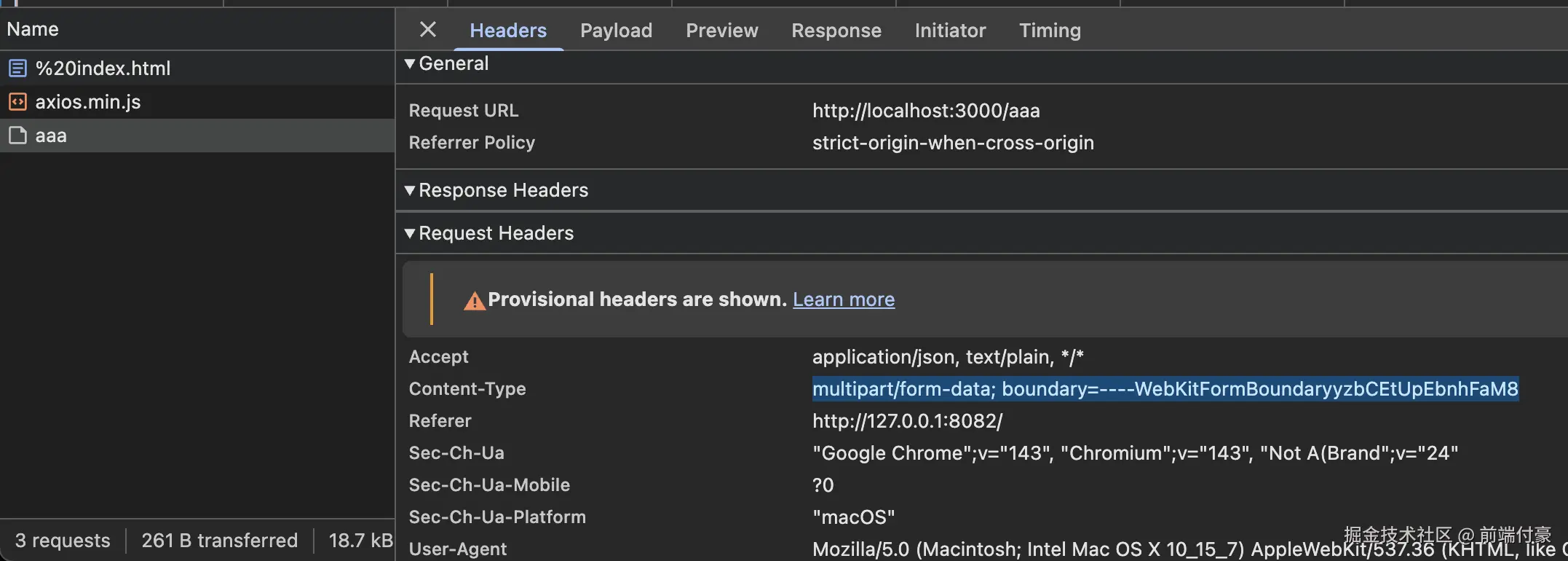Close the request details panel
The height and width of the screenshot is (561, 1568).
428,30
